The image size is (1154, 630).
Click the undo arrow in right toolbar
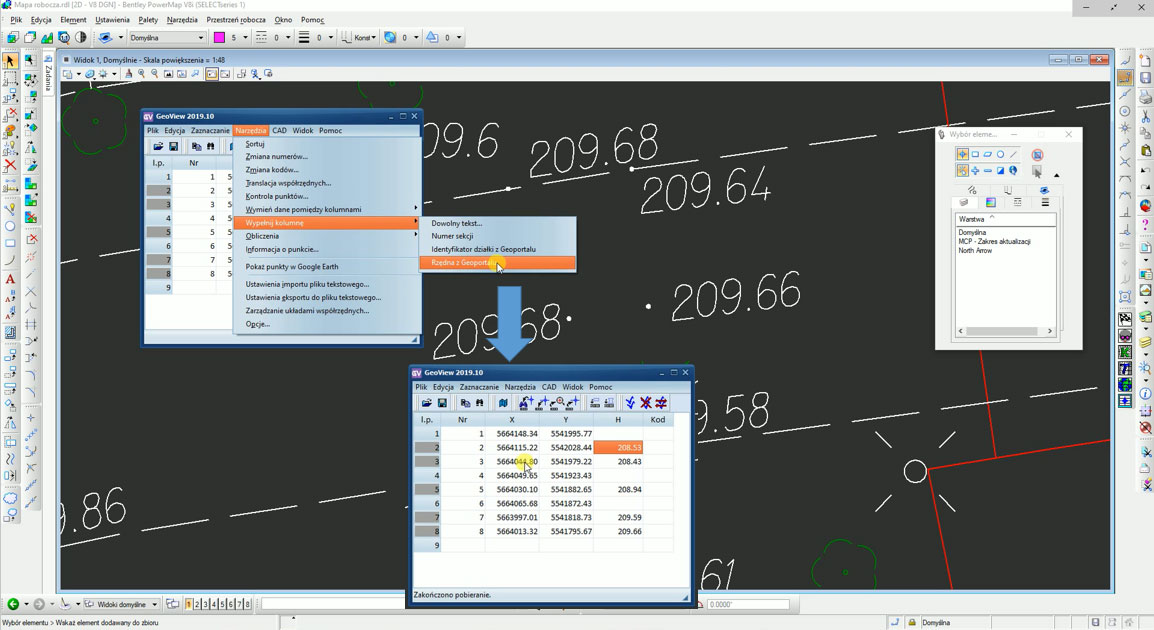click(1146, 169)
